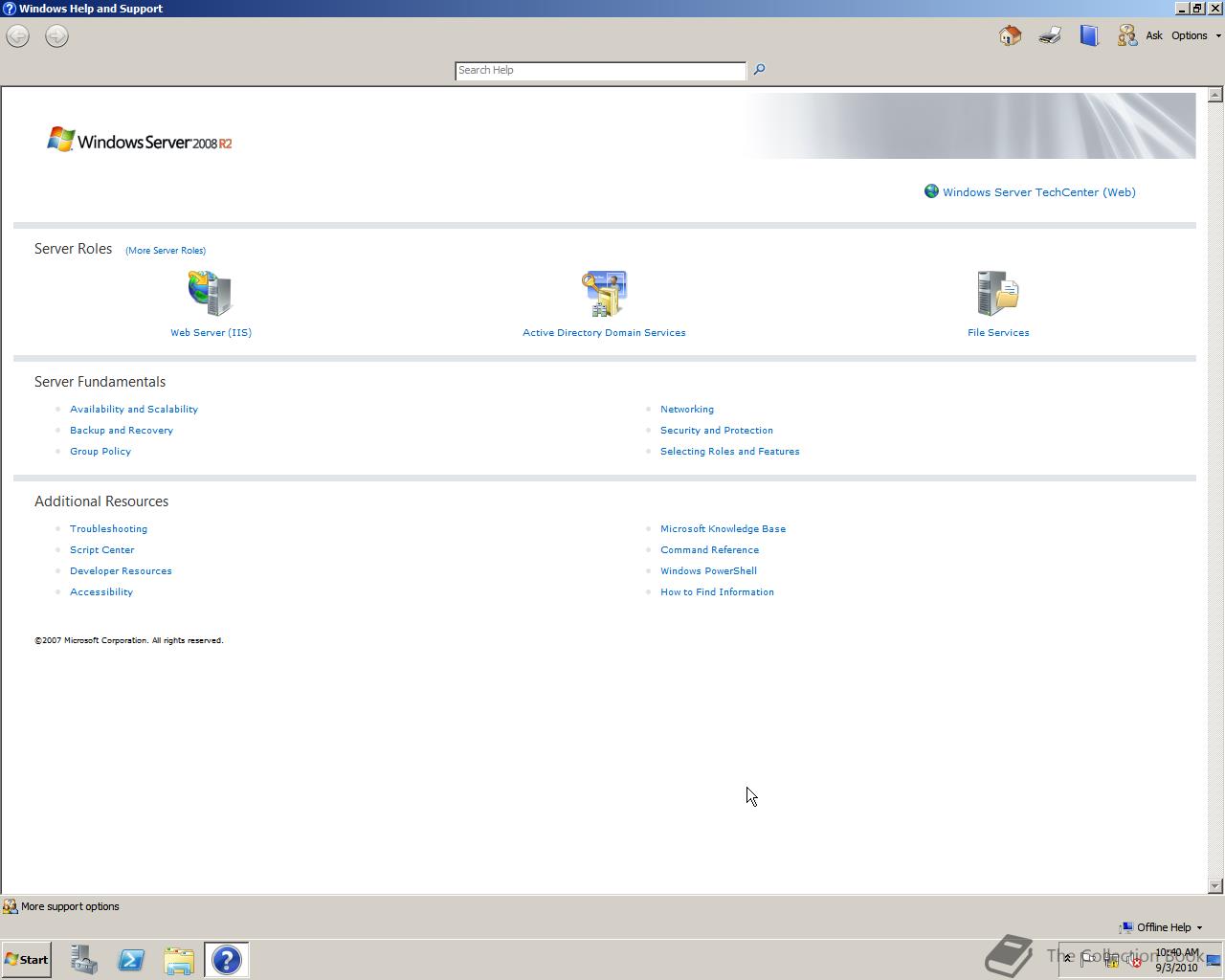Launch Windows PowerShell from taskbar
The height and width of the screenshot is (980, 1225).
coord(131,960)
